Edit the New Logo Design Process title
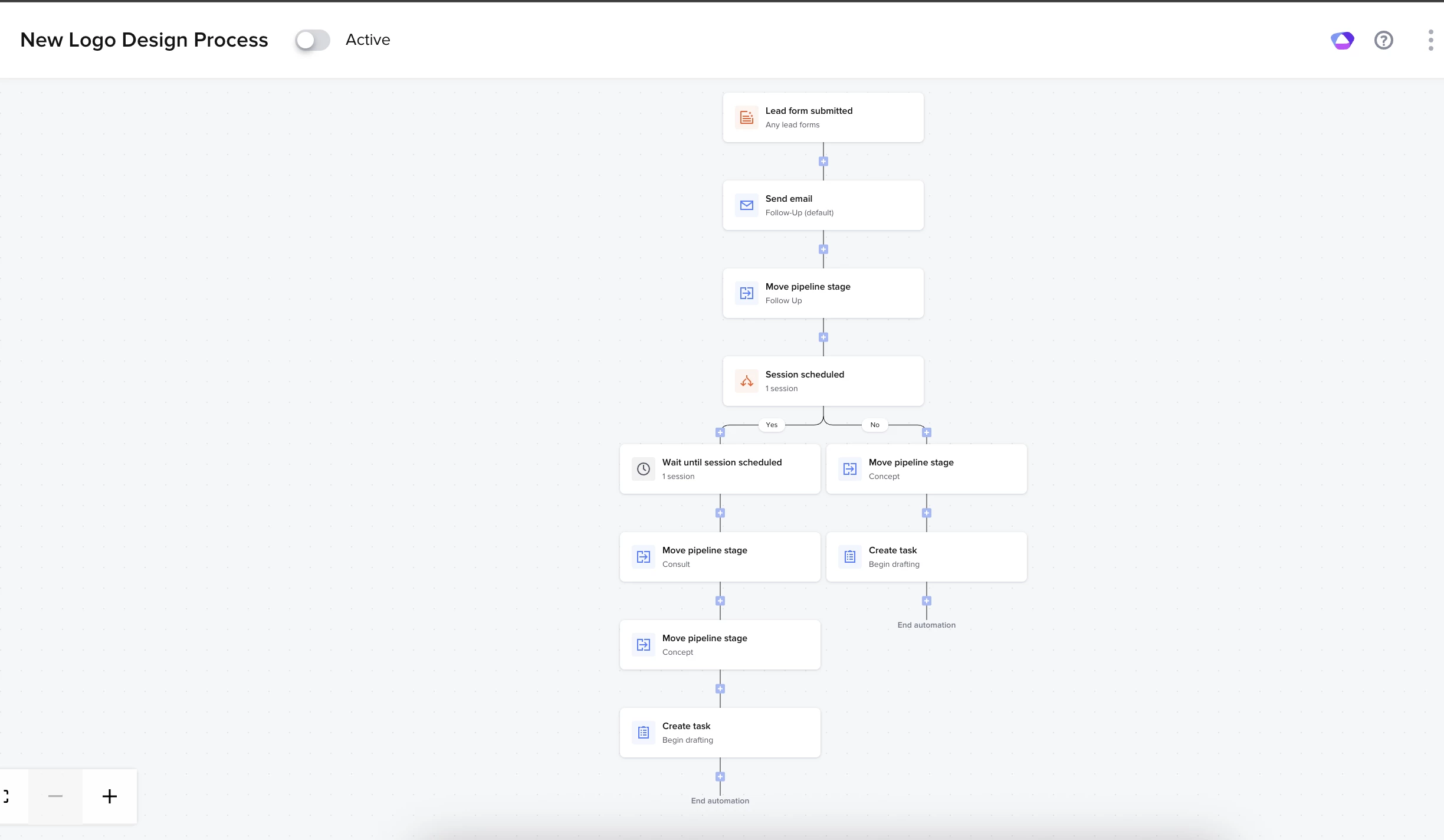 (144, 40)
